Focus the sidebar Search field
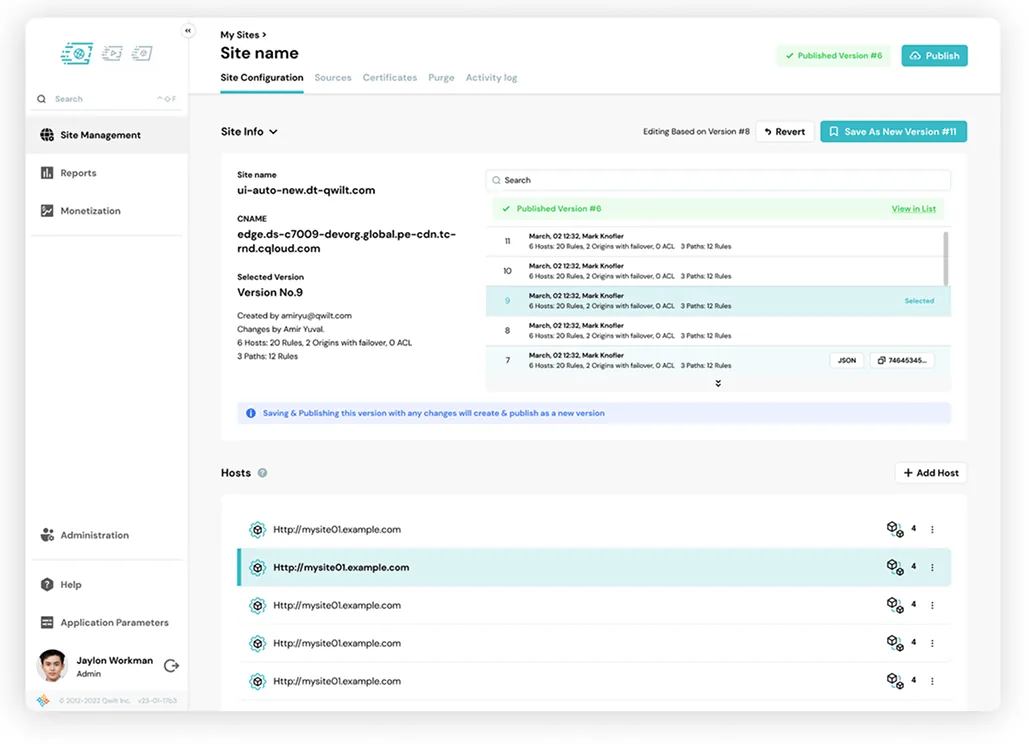Viewport: 1029px width, 744px height. [107, 98]
